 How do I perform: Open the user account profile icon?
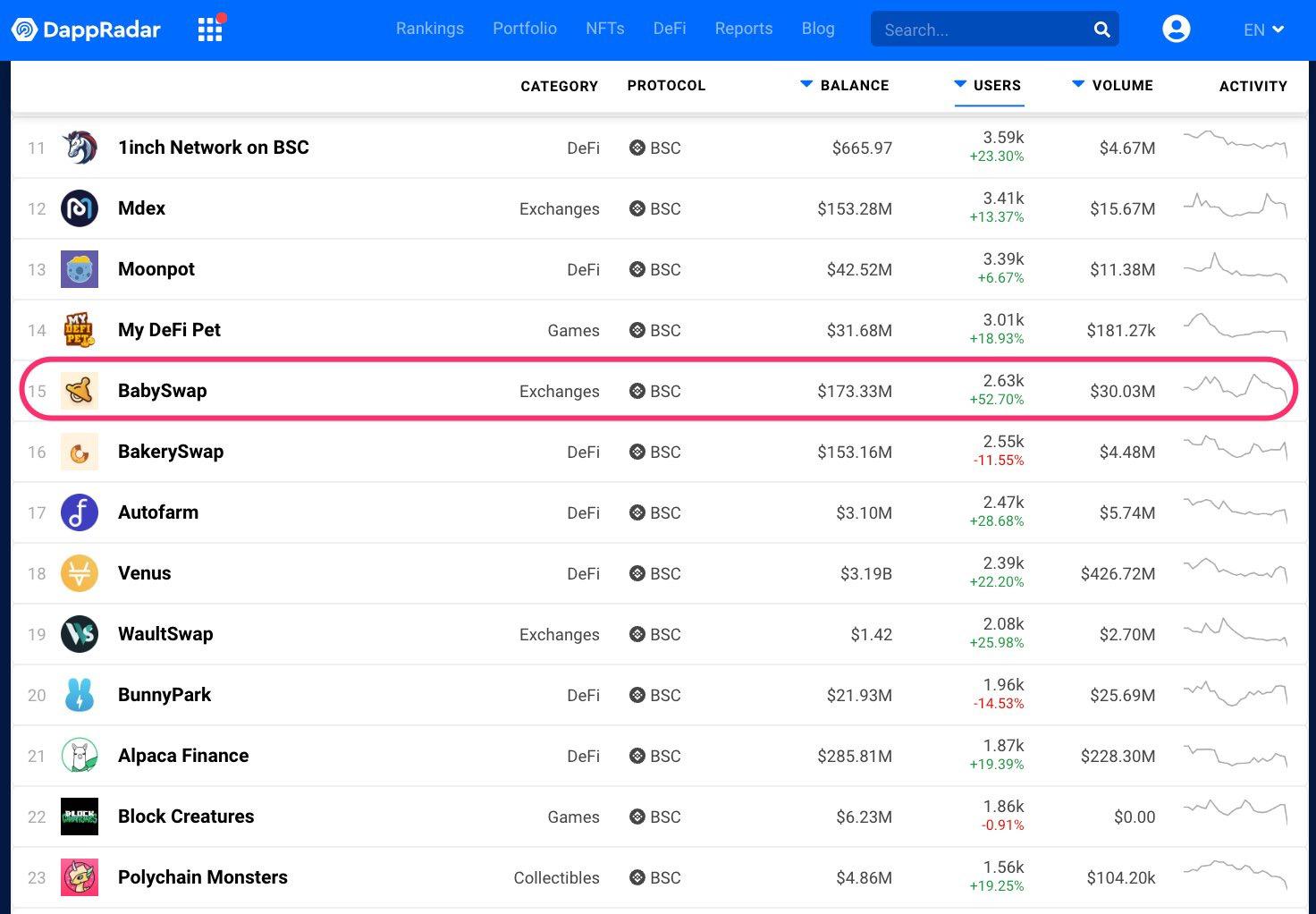[1176, 30]
